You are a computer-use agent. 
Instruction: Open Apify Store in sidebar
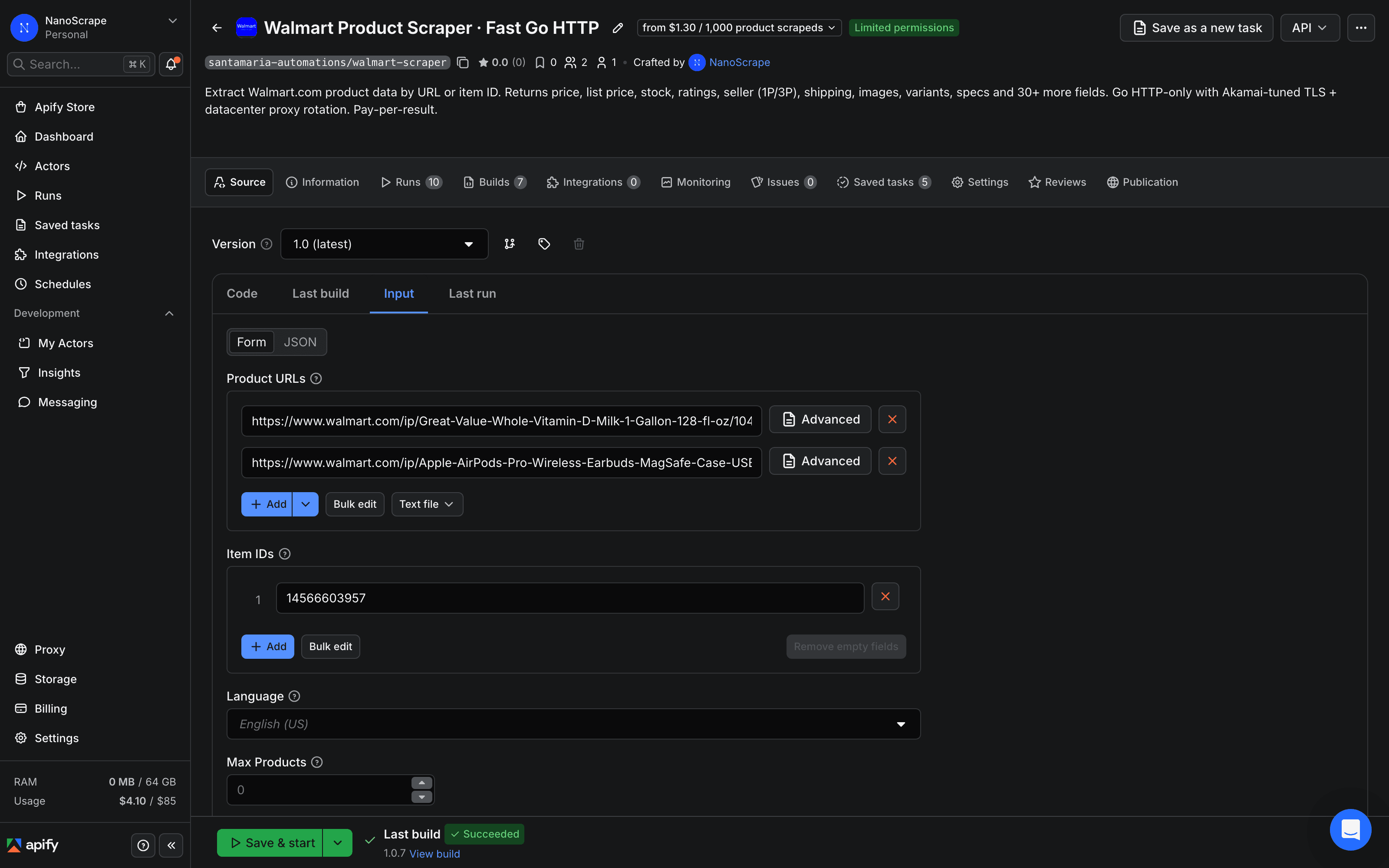tap(95, 107)
